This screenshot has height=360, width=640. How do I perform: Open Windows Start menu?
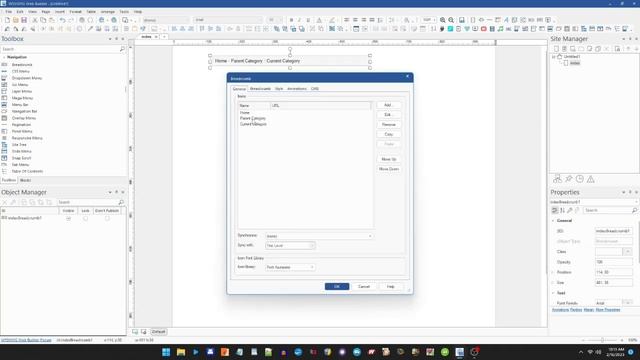(x=166, y=352)
